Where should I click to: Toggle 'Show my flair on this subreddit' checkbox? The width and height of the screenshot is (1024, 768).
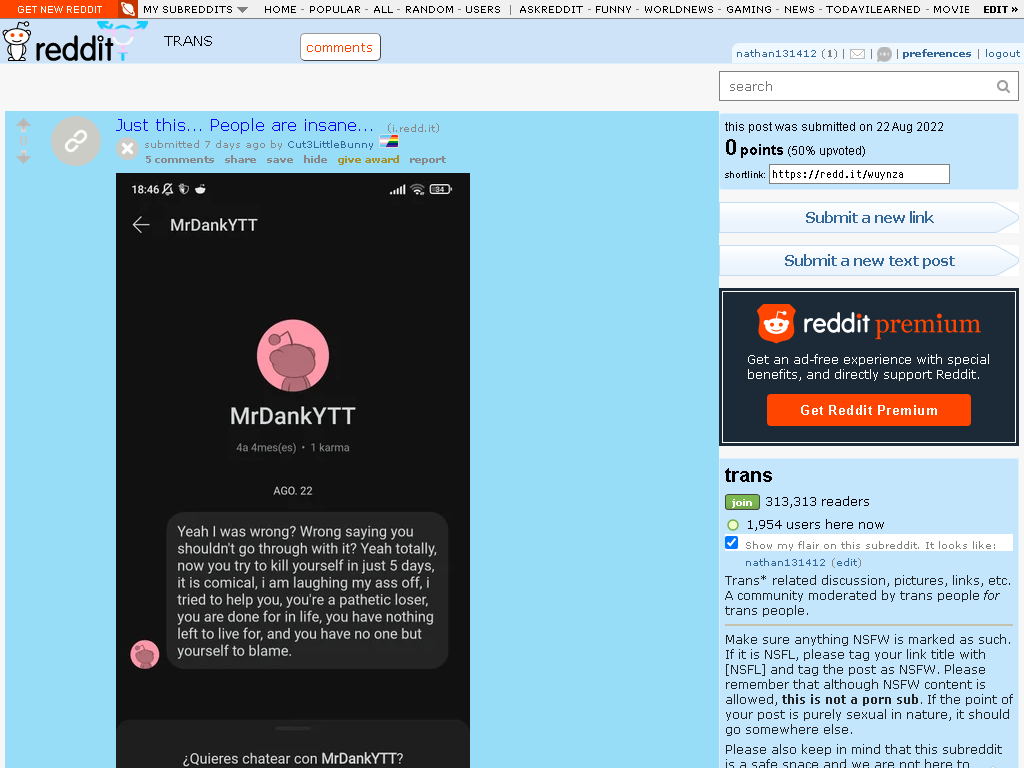click(x=731, y=543)
